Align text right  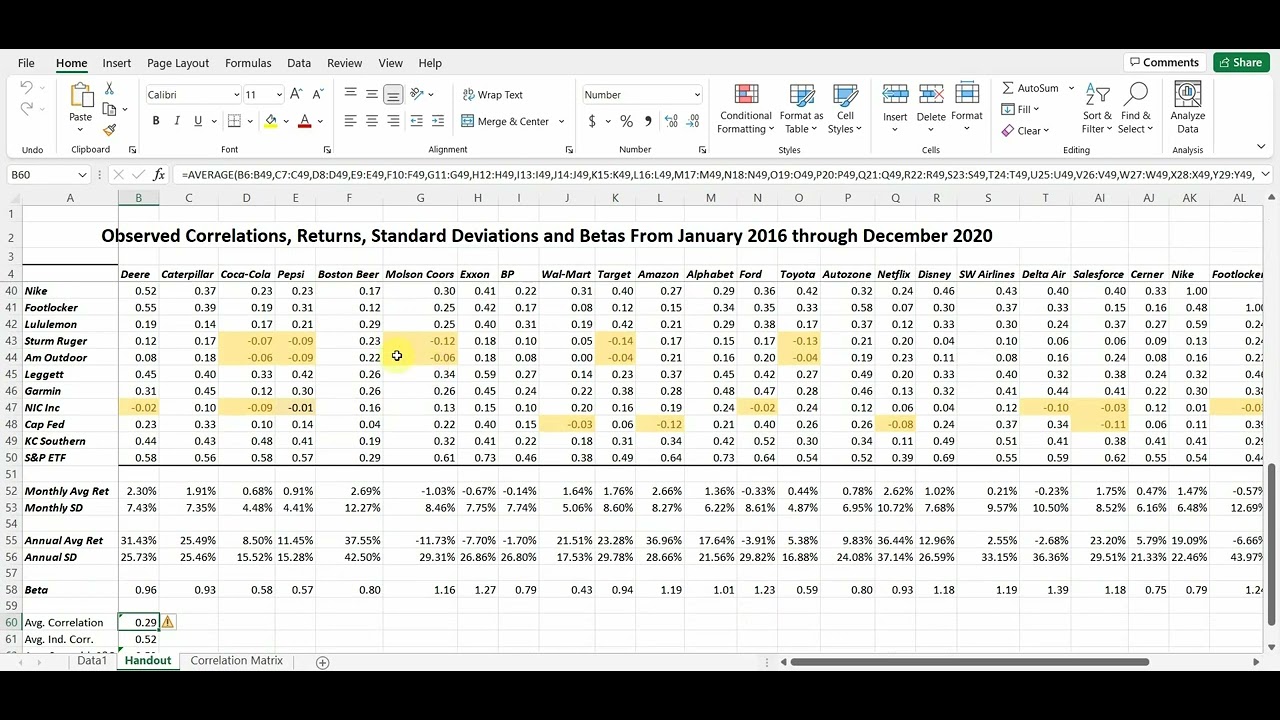(x=393, y=121)
